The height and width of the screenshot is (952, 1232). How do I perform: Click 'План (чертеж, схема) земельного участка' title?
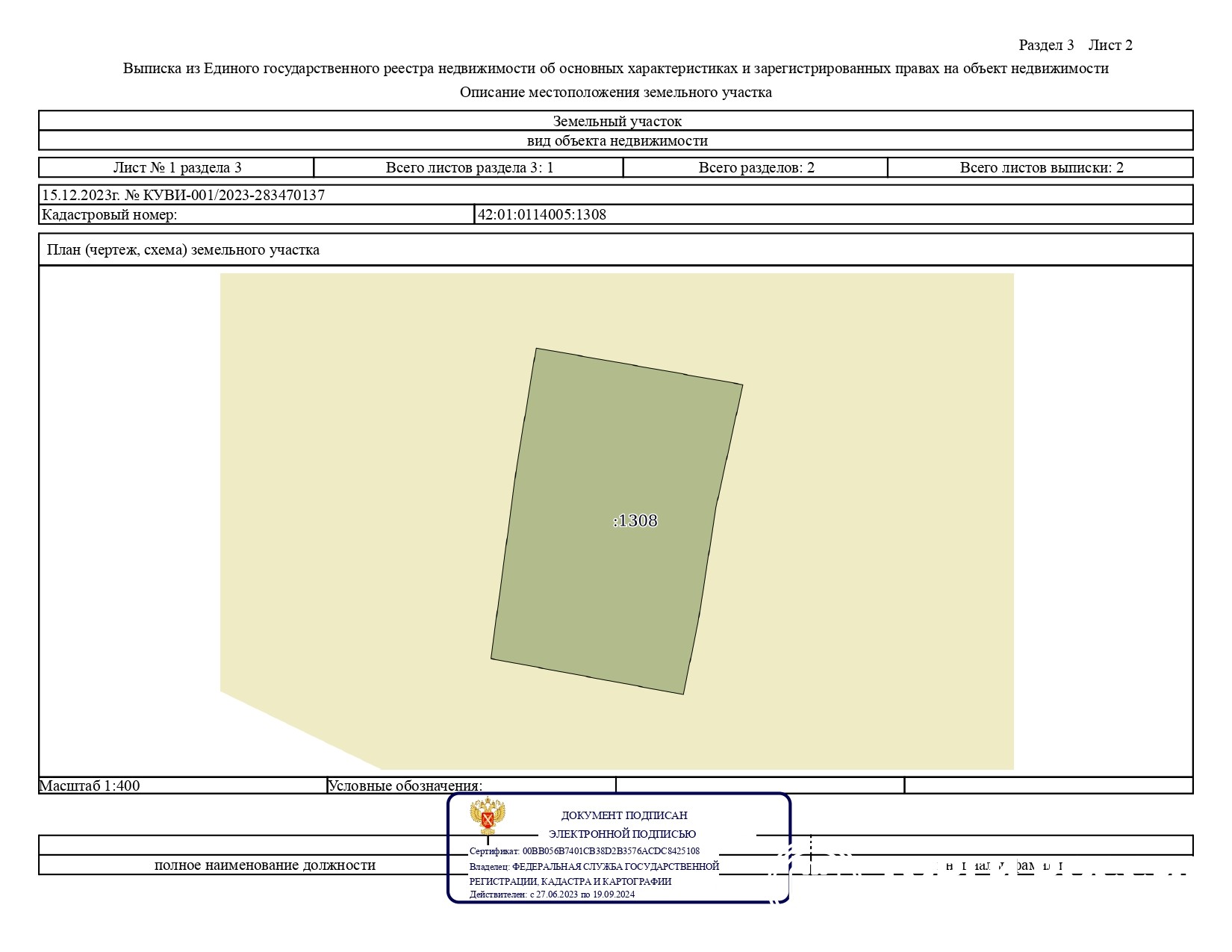pyautogui.click(x=184, y=250)
